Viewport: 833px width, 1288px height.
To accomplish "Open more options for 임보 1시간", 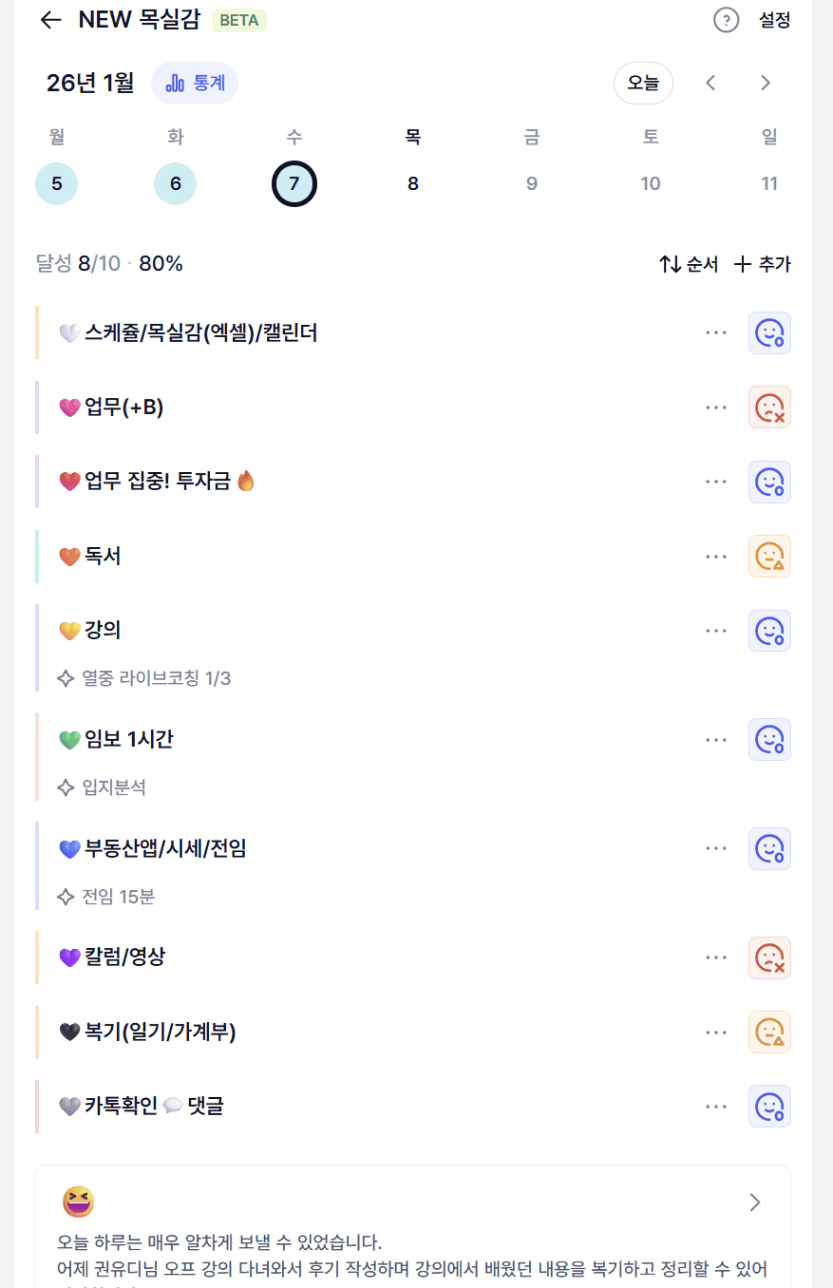I will coord(716,740).
